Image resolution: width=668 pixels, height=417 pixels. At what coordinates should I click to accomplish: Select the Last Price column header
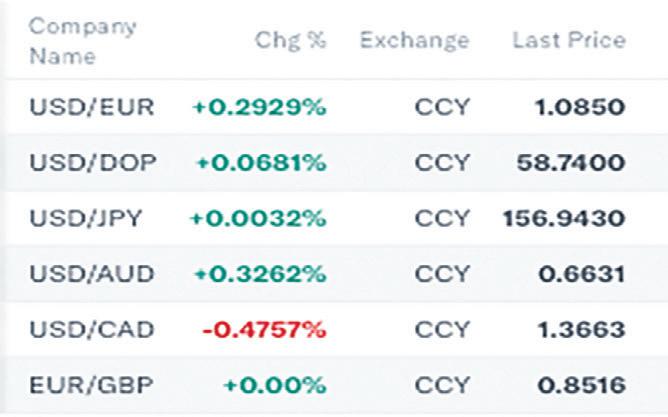(x=568, y=41)
